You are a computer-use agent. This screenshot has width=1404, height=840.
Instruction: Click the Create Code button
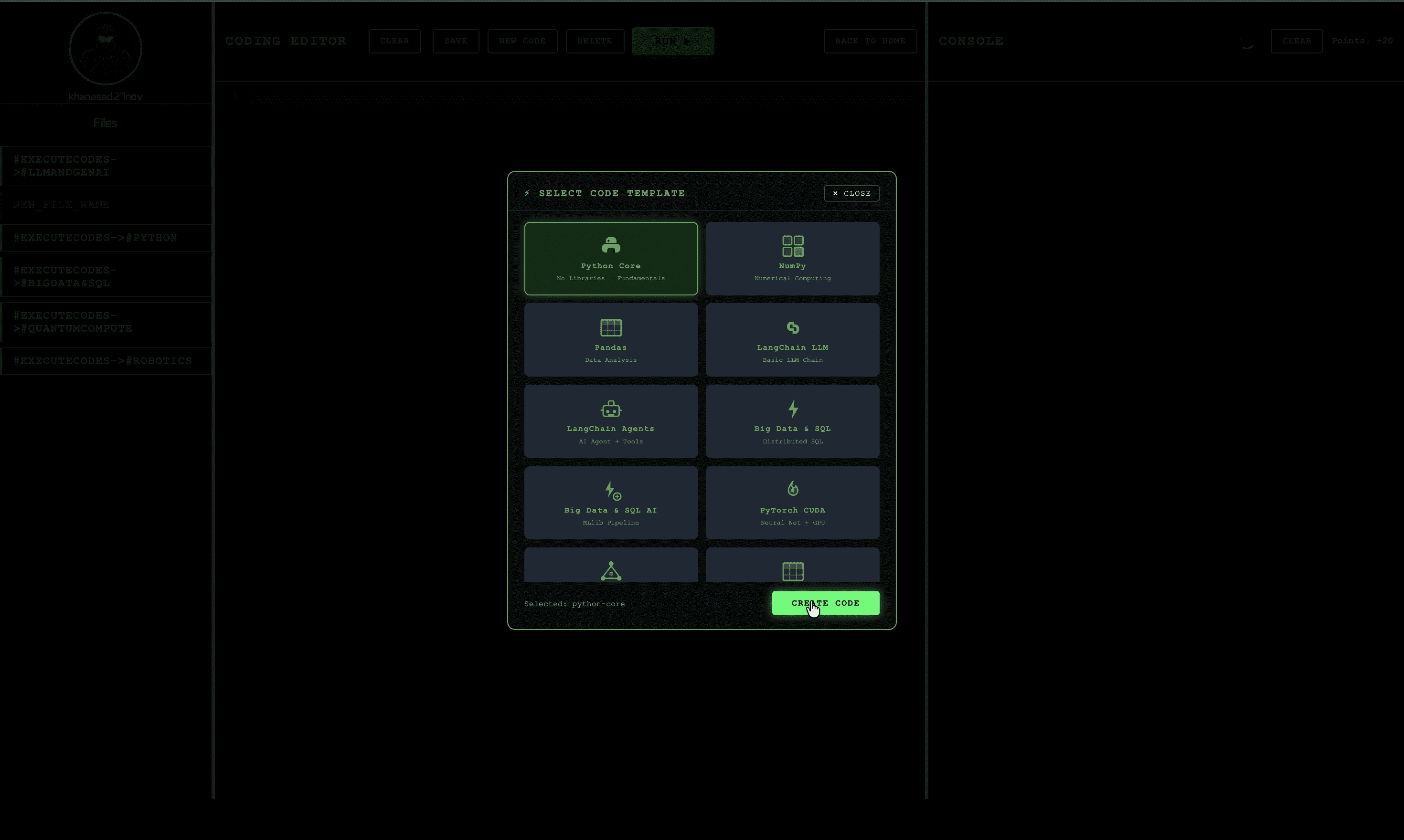click(x=825, y=603)
